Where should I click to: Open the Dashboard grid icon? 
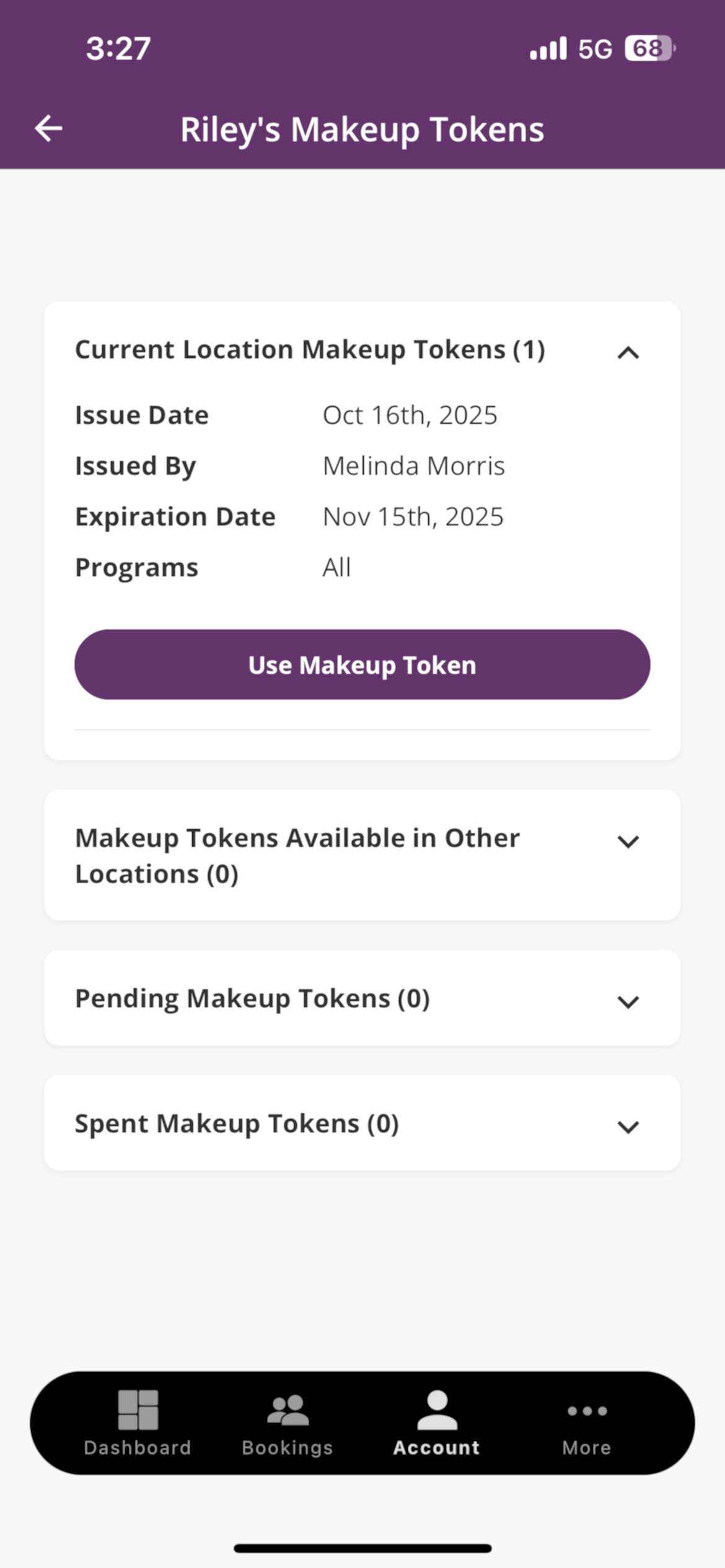tap(138, 1409)
